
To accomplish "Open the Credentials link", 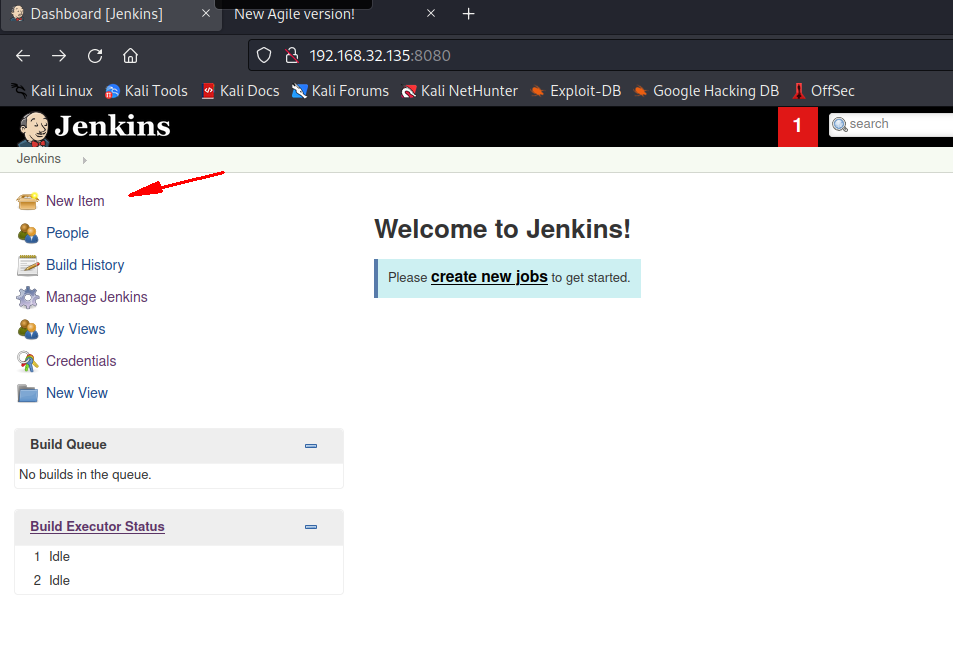I will (x=81, y=361).
